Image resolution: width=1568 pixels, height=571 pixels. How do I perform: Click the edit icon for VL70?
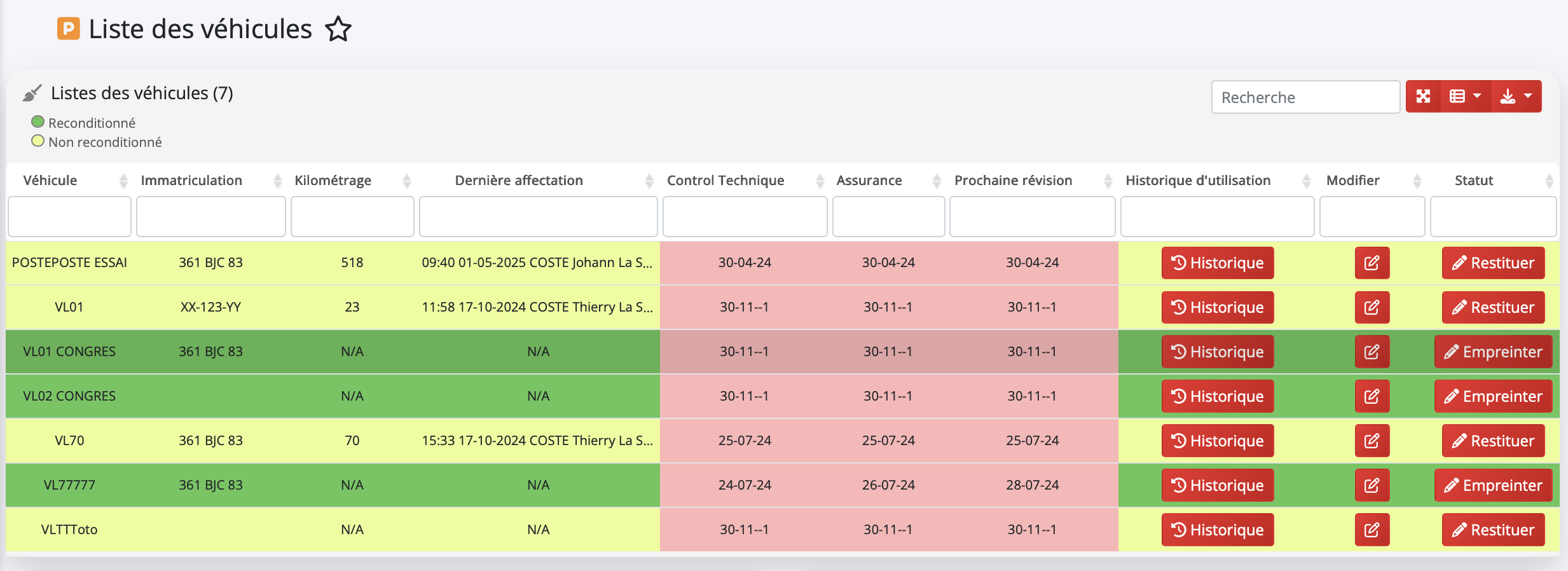(x=1372, y=441)
